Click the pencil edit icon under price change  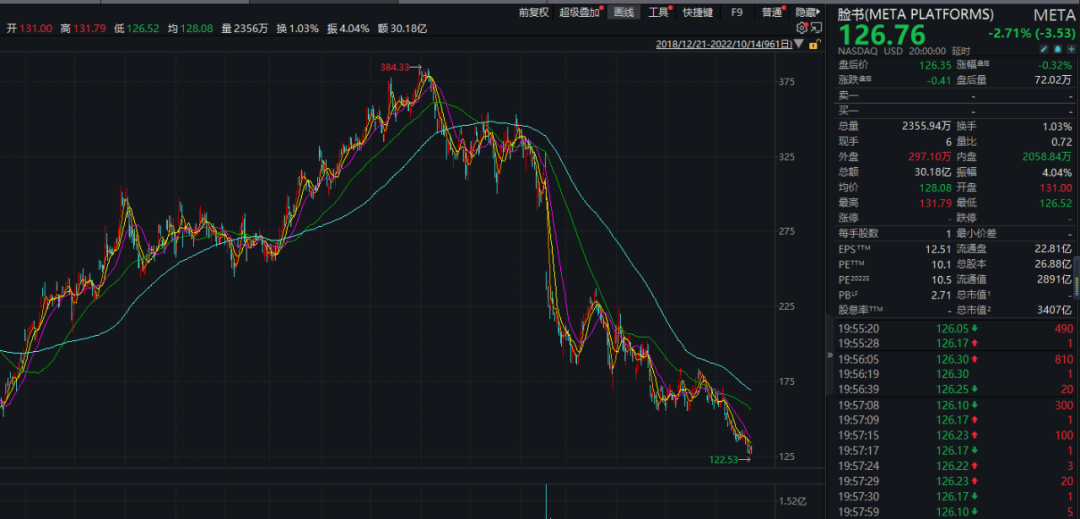[1043, 48]
